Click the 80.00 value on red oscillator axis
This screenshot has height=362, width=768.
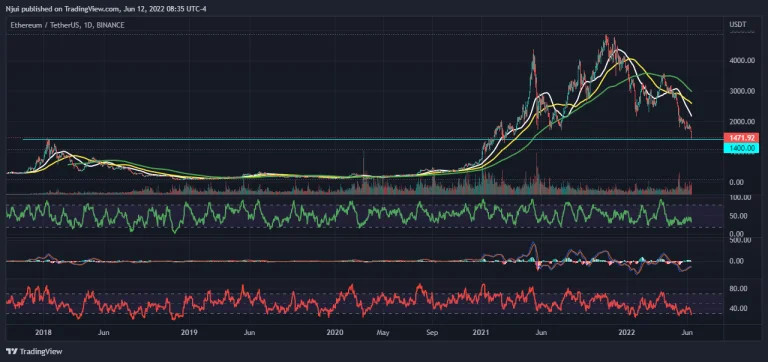(738, 289)
